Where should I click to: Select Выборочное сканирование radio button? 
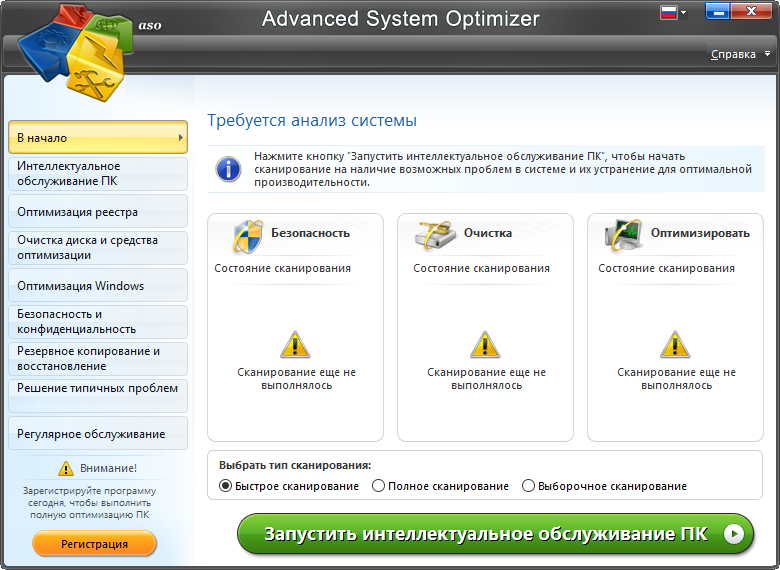[528, 485]
